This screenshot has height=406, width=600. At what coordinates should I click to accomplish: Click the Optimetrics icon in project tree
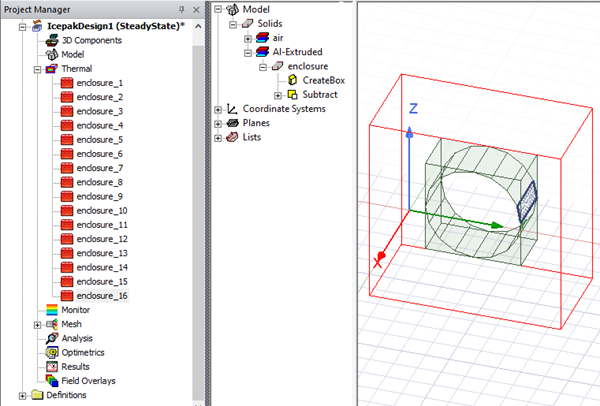[x=53, y=352]
